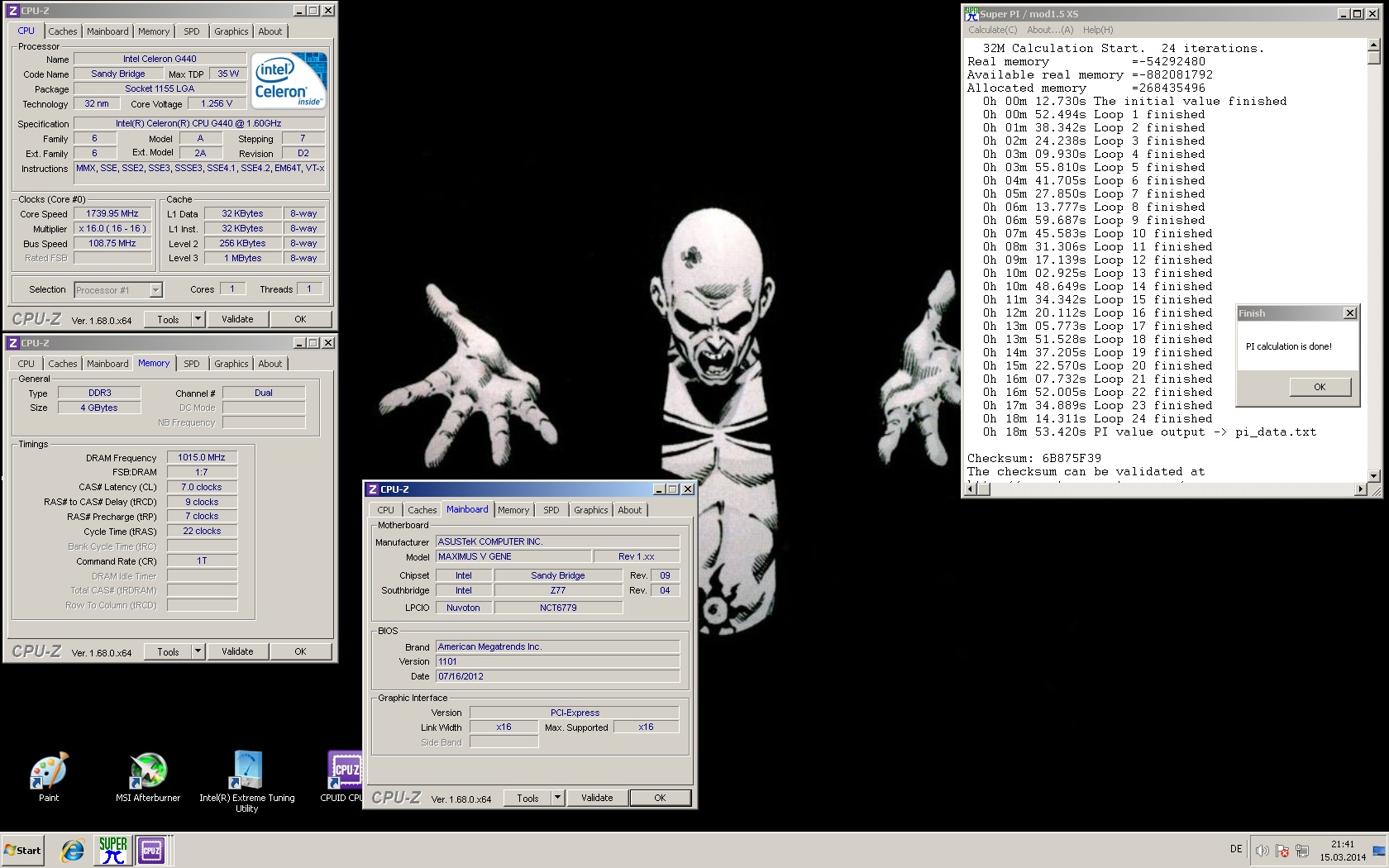Open MSI Afterburner desktop icon
The height and width of the screenshot is (868, 1389).
pyautogui.click(x=148, y=777)
